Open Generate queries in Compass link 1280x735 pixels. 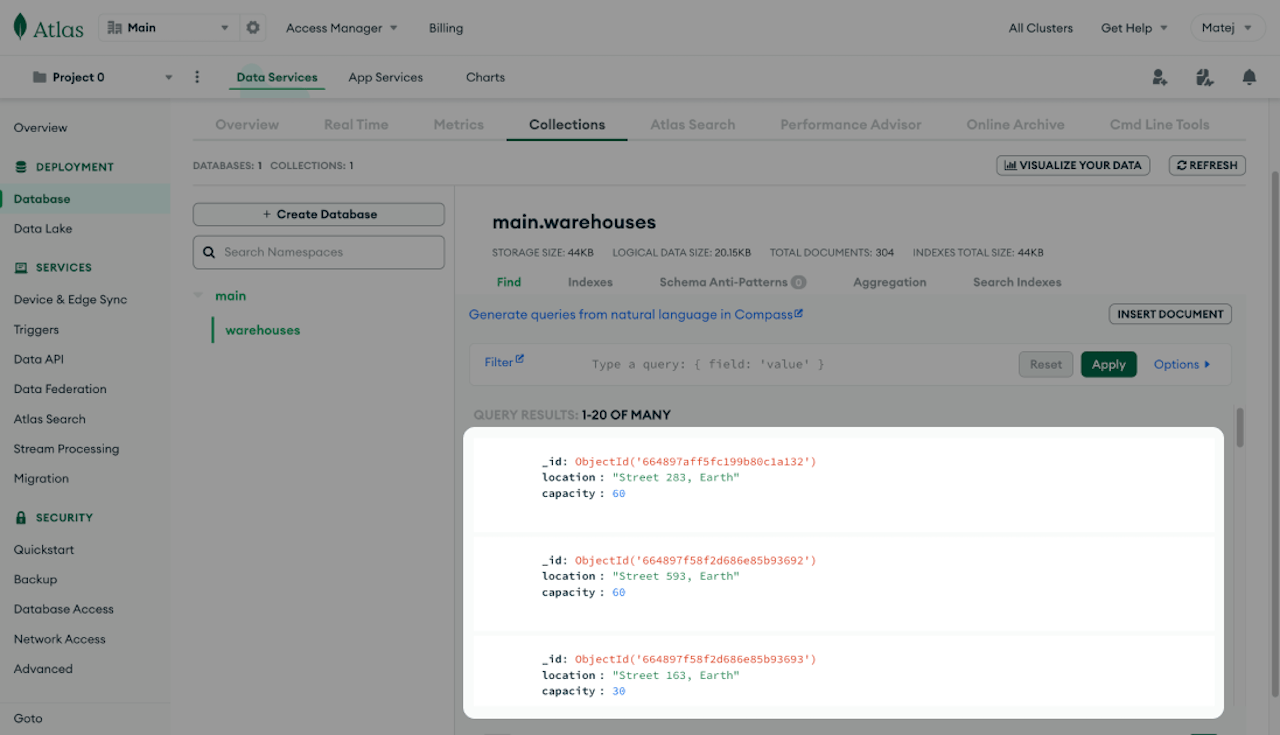pos(636,314)
